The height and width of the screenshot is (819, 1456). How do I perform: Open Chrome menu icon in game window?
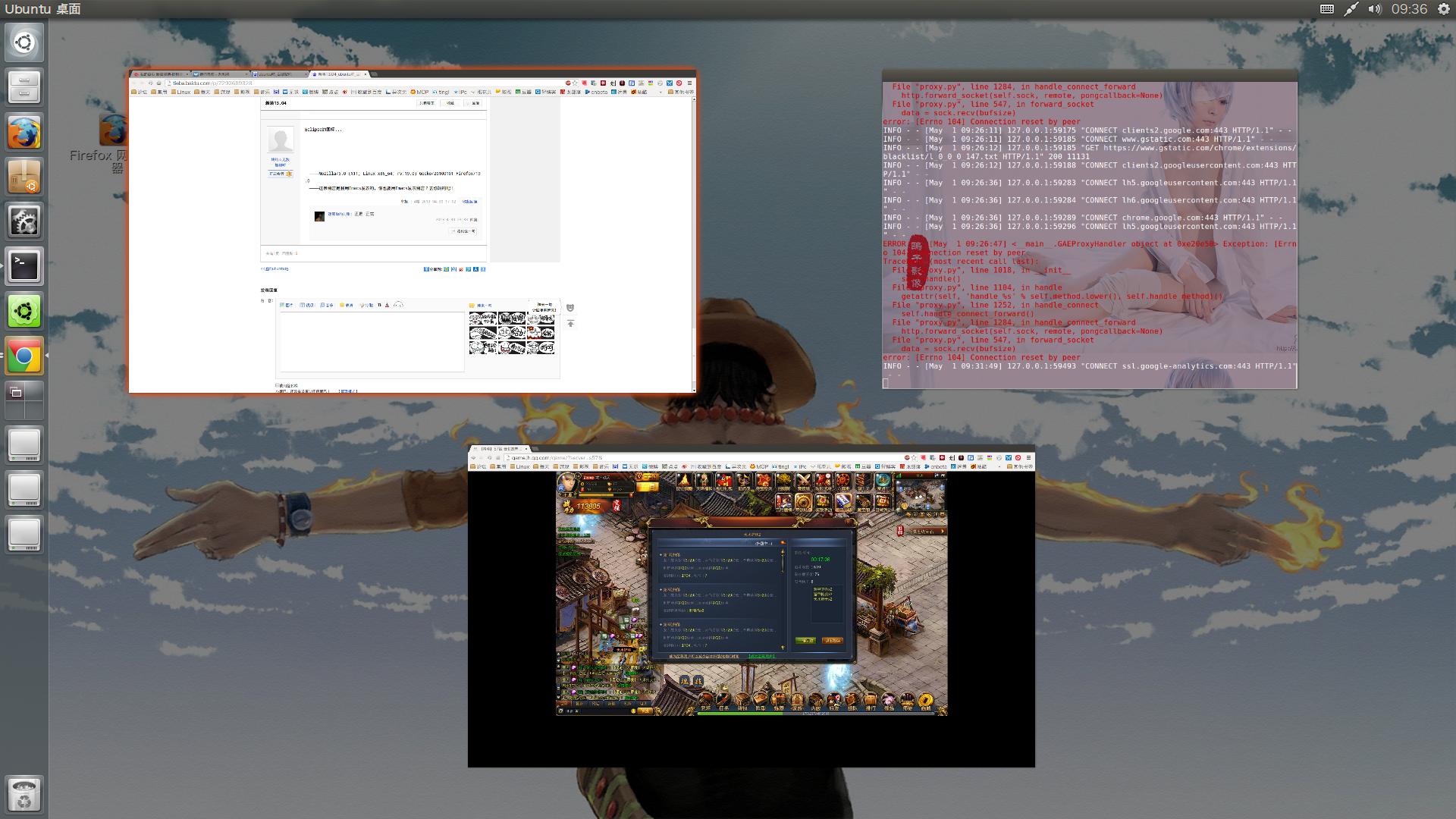coord(1028,458)
